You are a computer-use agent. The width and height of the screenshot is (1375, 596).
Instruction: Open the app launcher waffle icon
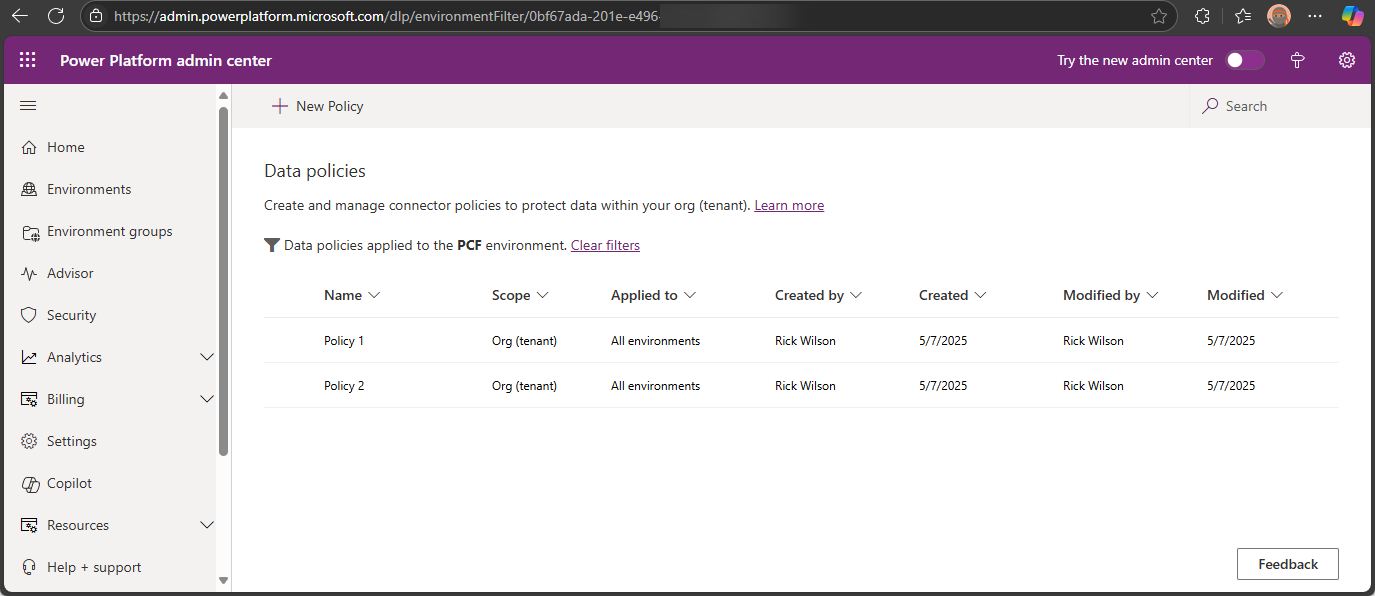[28, 60]
